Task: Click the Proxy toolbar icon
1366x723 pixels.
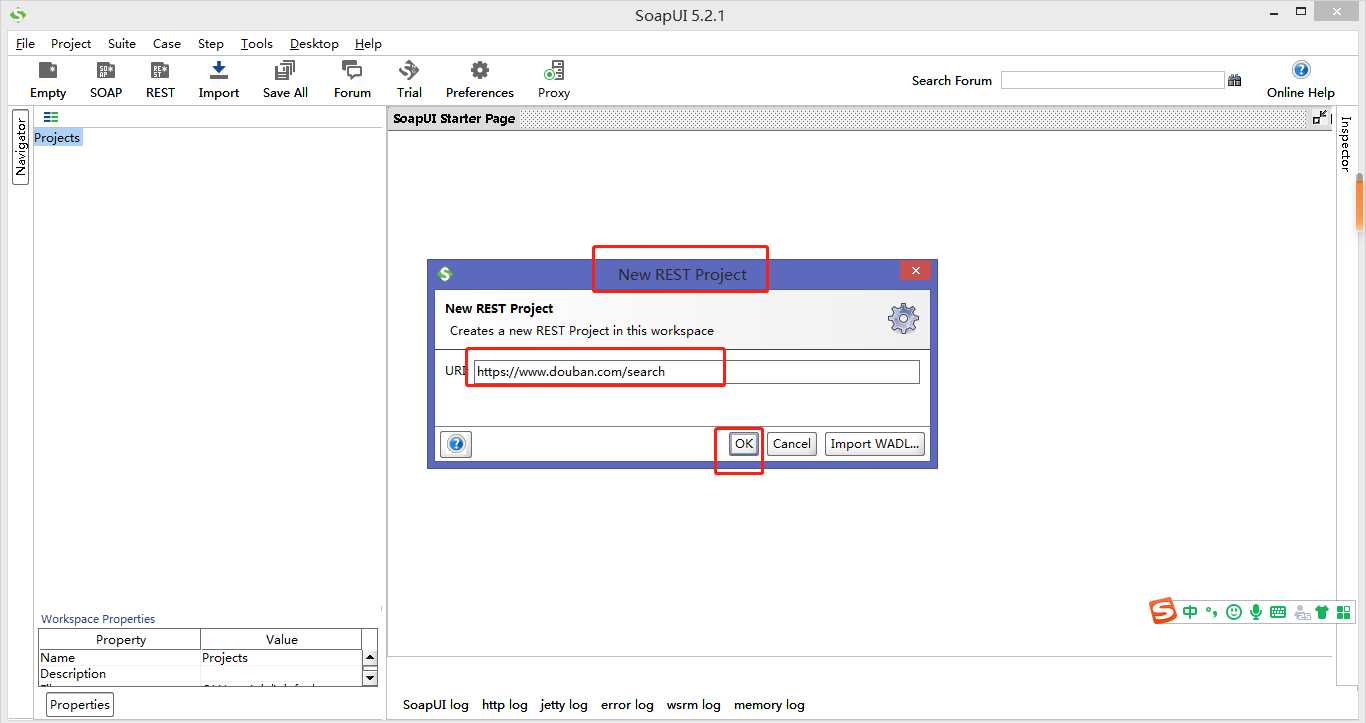Action: (x=553, y=70)
